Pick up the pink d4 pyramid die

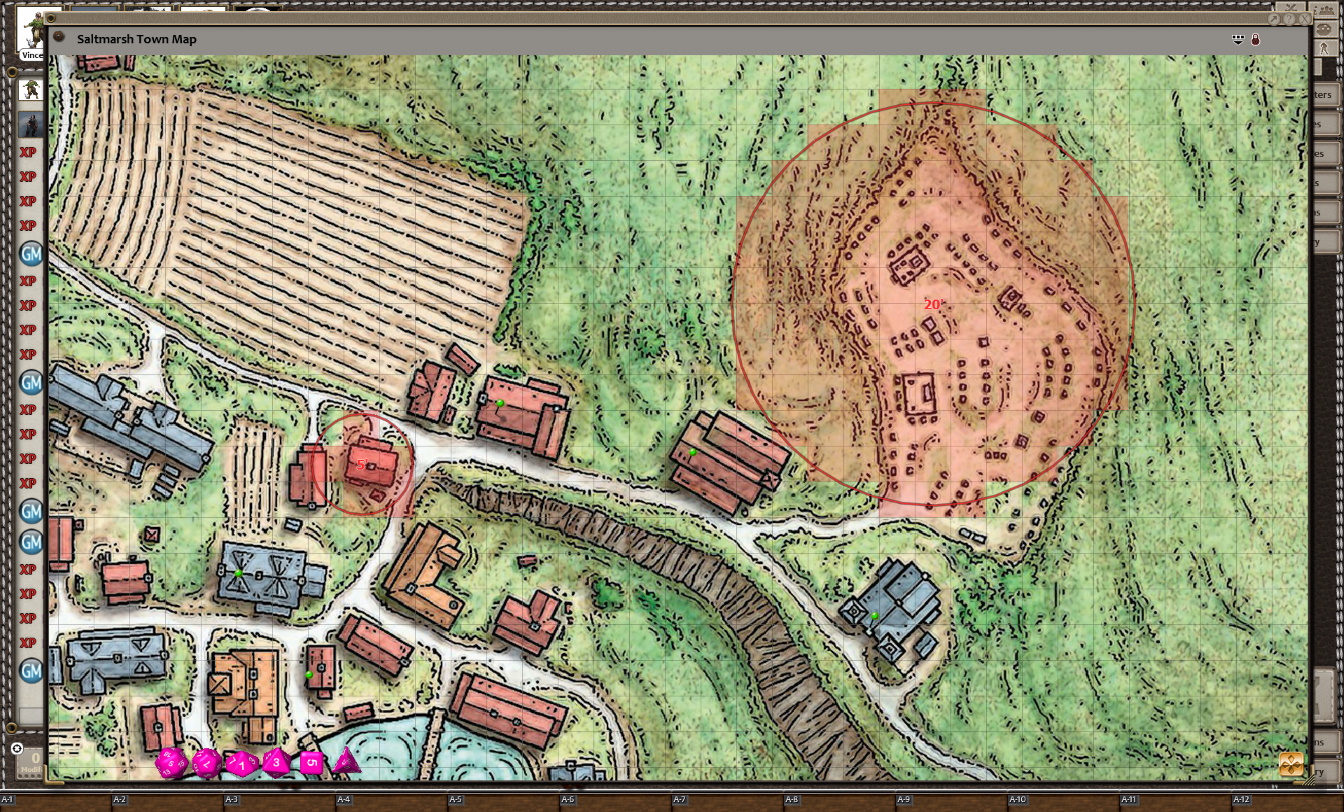pos(346,761)
